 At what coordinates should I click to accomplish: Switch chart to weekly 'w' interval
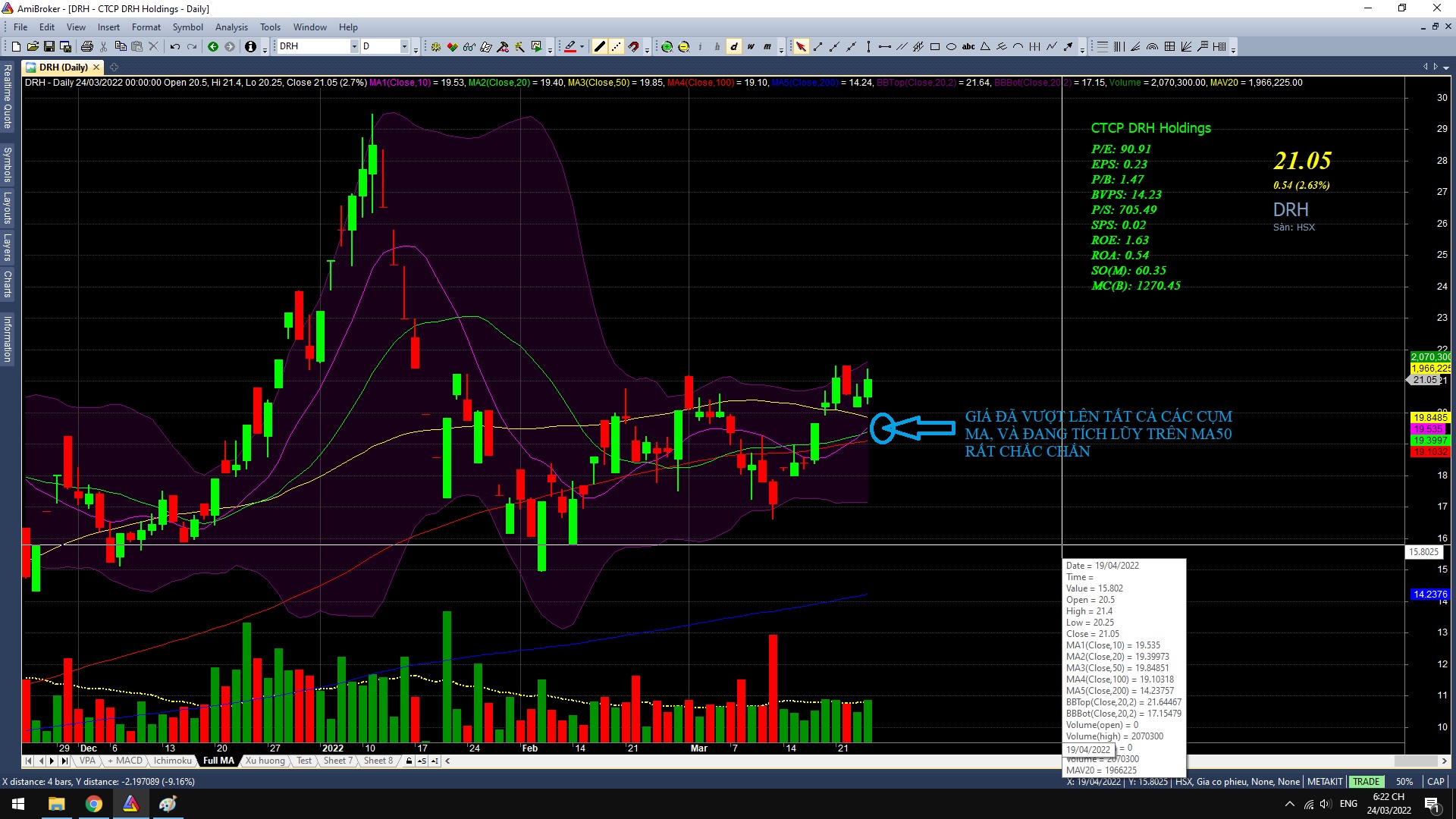751,47
